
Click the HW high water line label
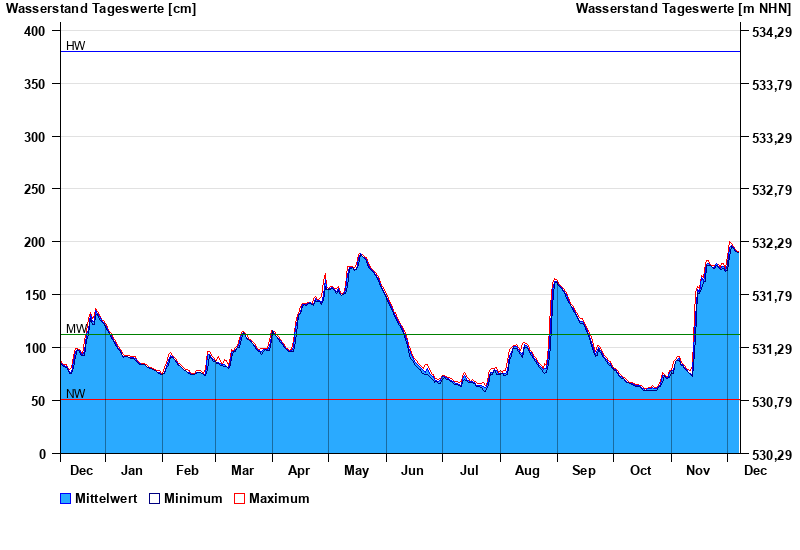(x=75, y=46)
